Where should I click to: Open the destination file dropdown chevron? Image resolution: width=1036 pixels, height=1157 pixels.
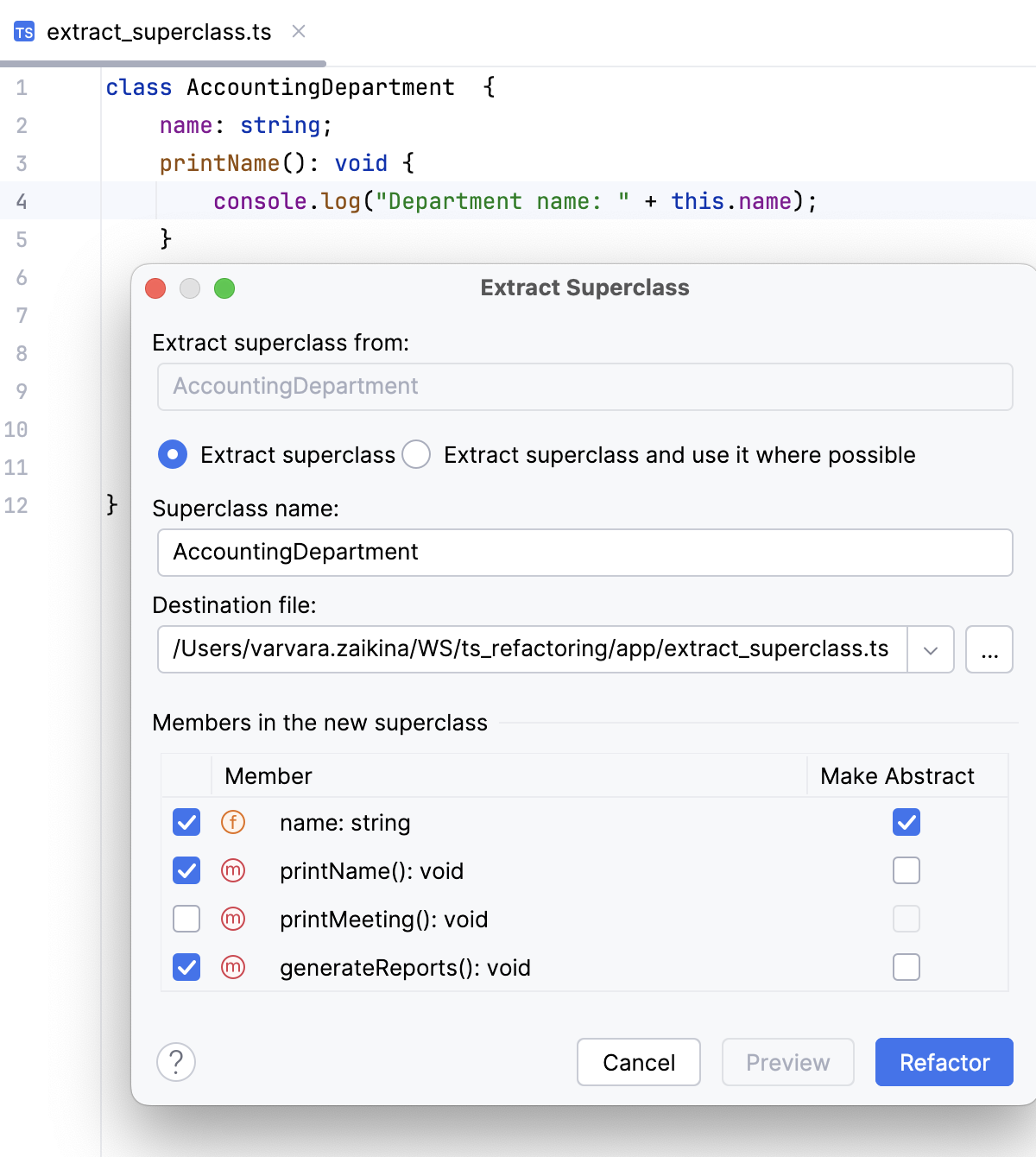tap(931, 649)
